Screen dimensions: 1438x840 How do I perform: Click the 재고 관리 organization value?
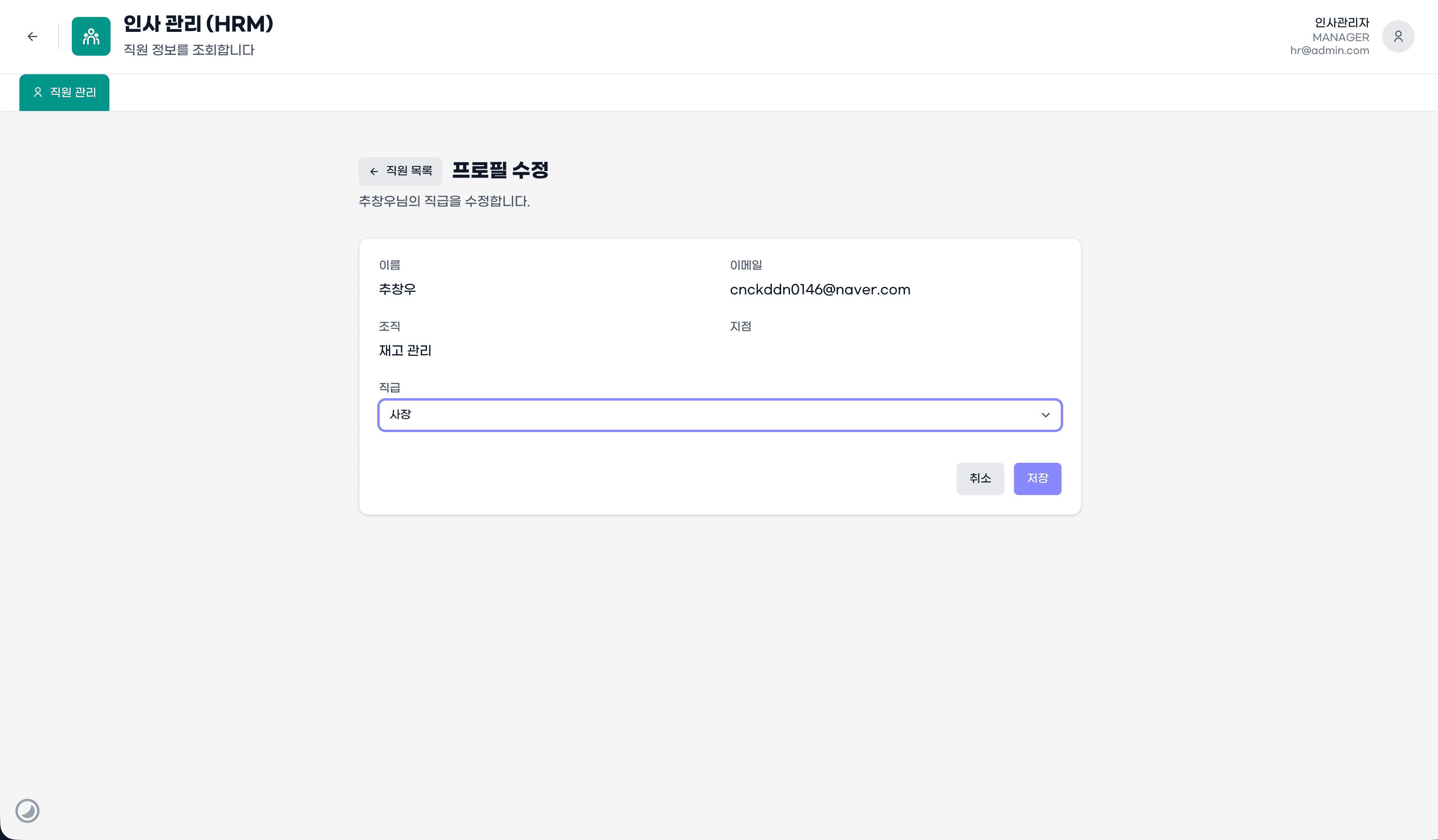[405, 350]
